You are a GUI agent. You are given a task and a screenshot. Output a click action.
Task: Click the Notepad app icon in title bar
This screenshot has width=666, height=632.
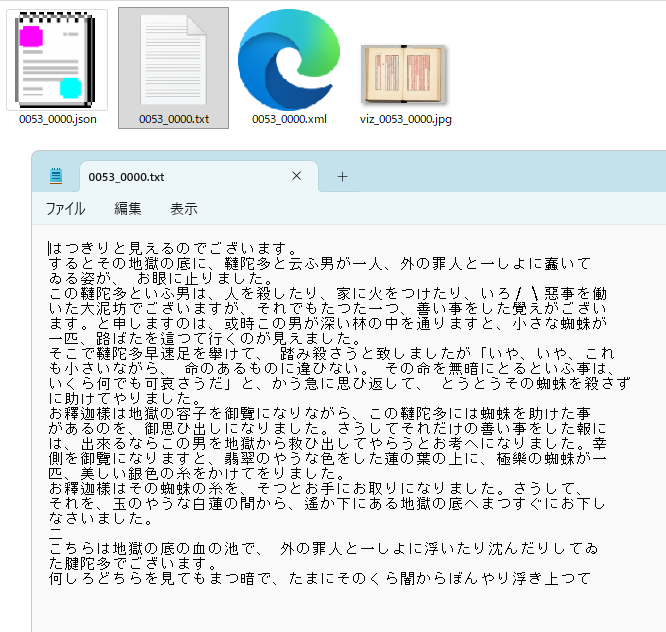click(x=56, y=176)
